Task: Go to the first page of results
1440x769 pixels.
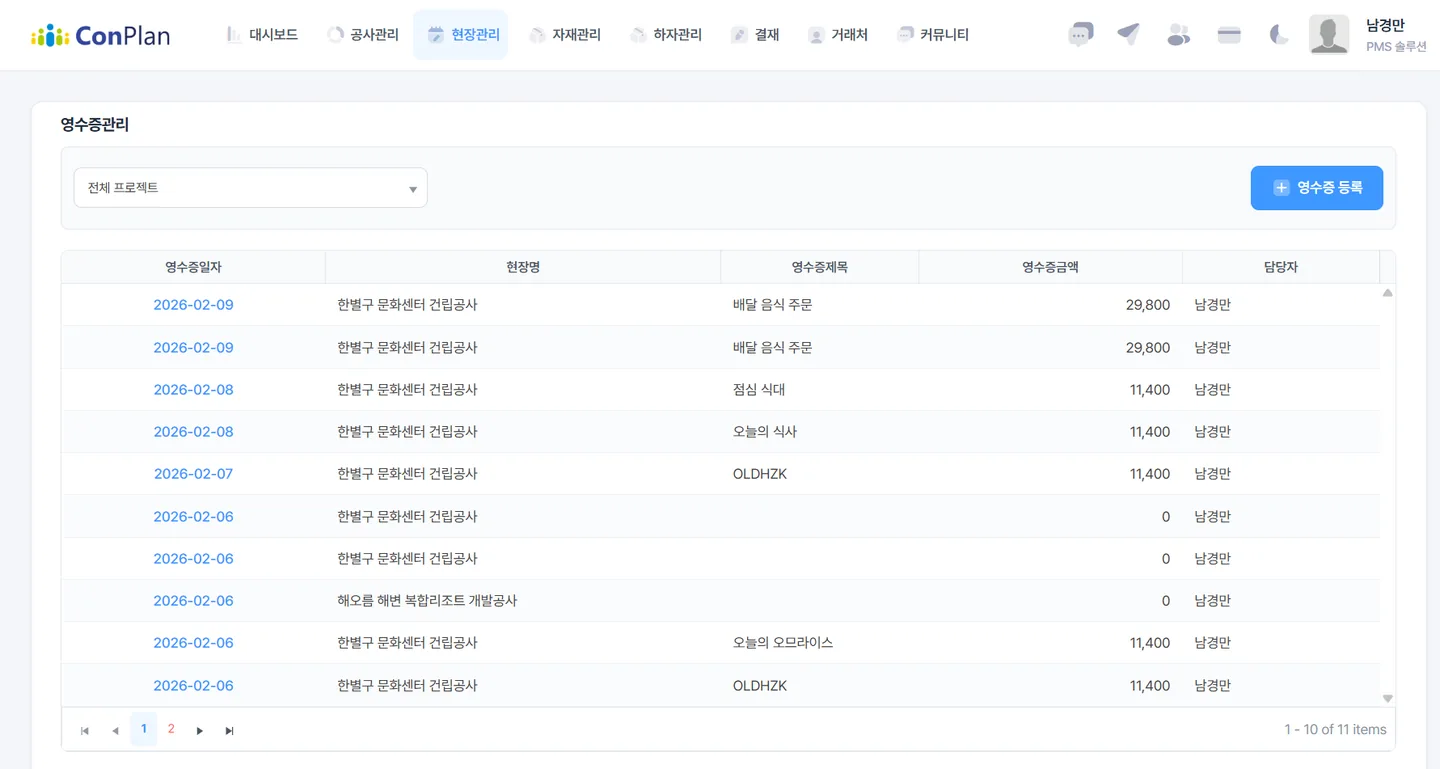Action: 85,731
